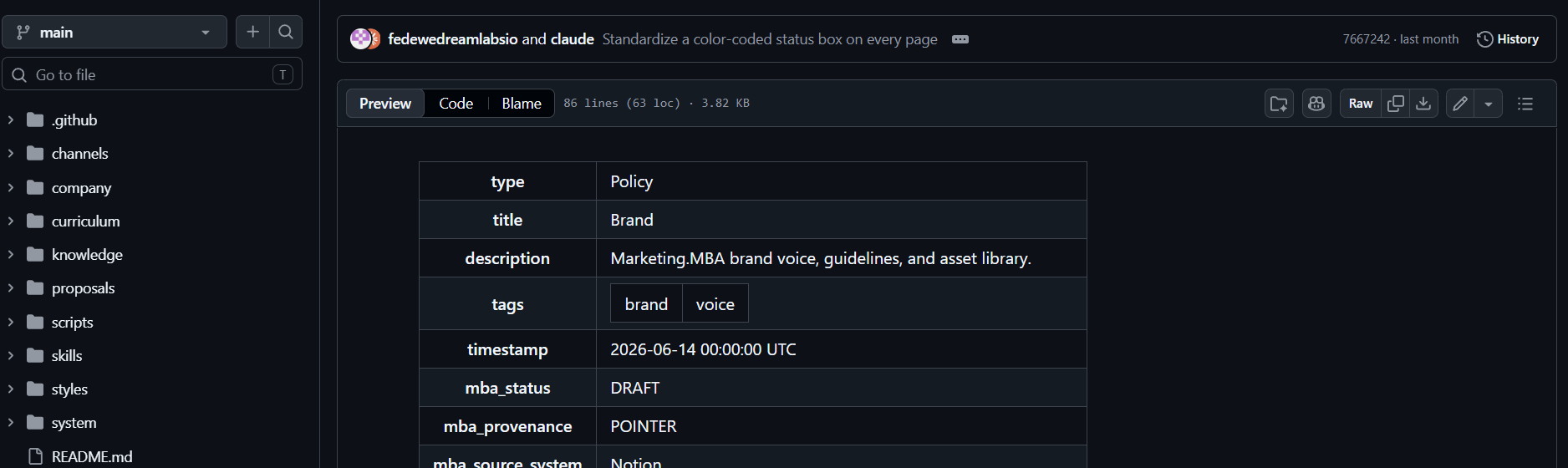
Task: Open the main branch dropdown
Action: (115, 32)
